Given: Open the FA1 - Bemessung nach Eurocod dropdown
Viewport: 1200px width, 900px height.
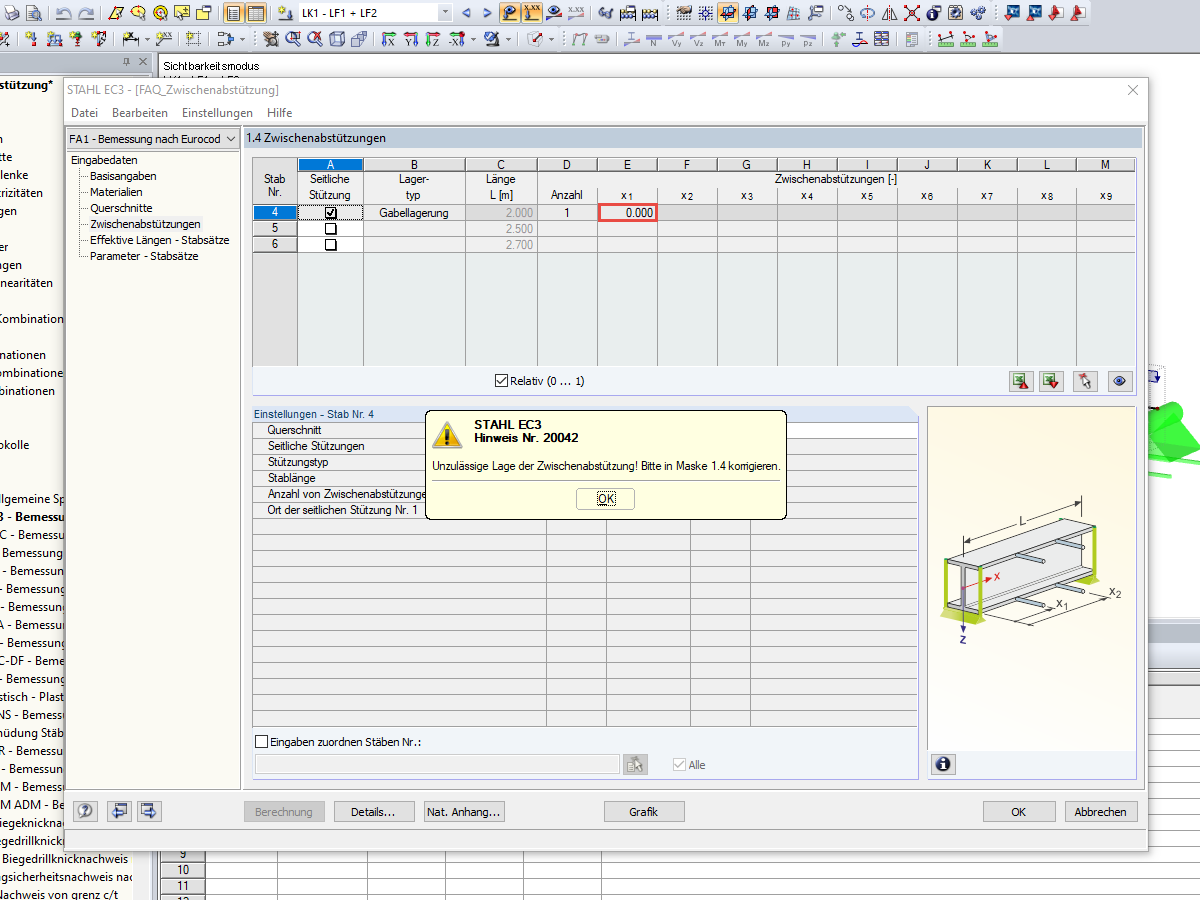Looking at the screenshot, I should 228,139.
